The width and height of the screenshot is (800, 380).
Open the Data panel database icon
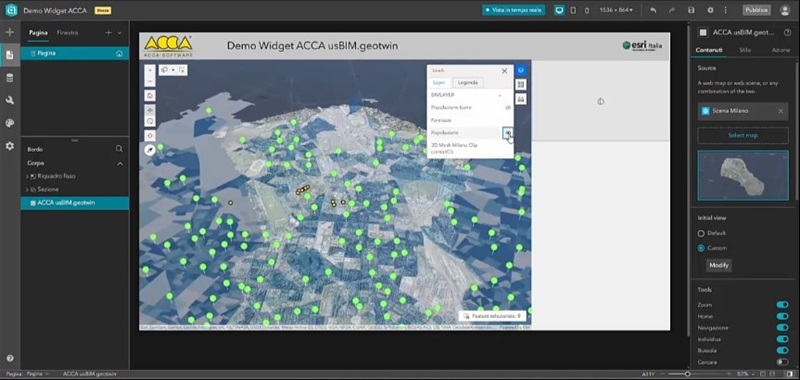(x=10, y=78)
